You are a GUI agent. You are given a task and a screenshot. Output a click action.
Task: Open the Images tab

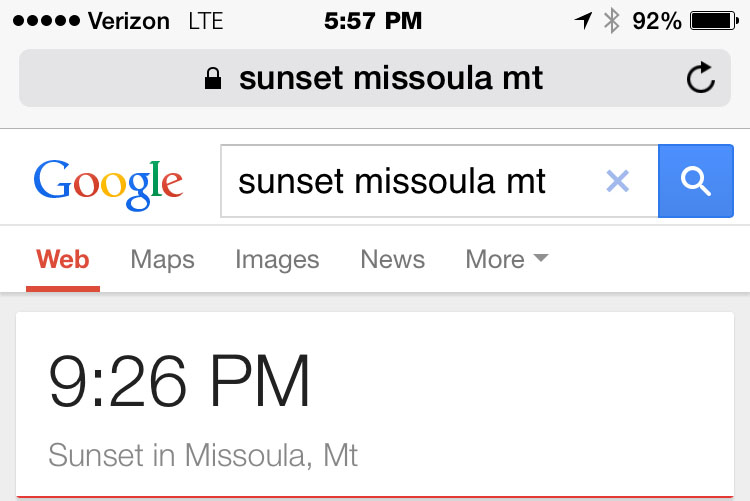tap(277, 260)
